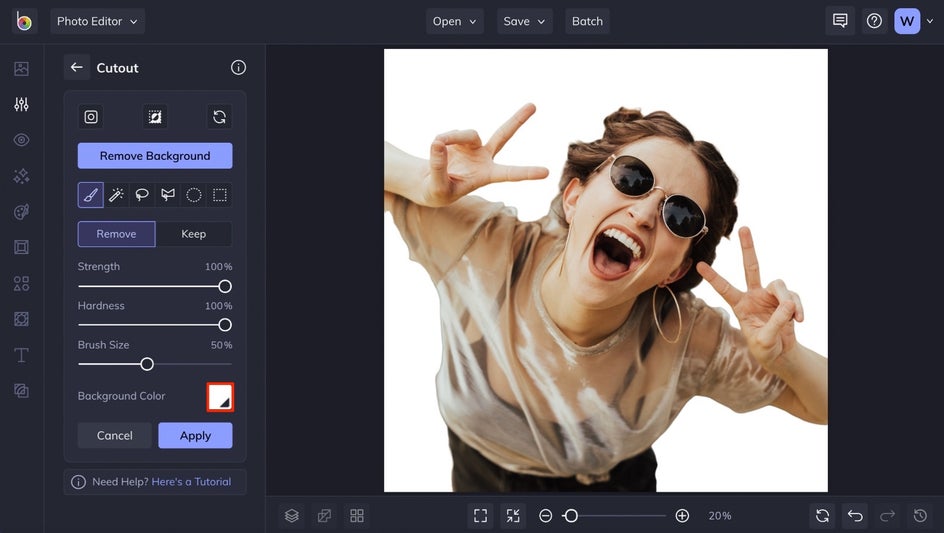Click the Remove Background button

pyautogui.click(x=155, y=156)
